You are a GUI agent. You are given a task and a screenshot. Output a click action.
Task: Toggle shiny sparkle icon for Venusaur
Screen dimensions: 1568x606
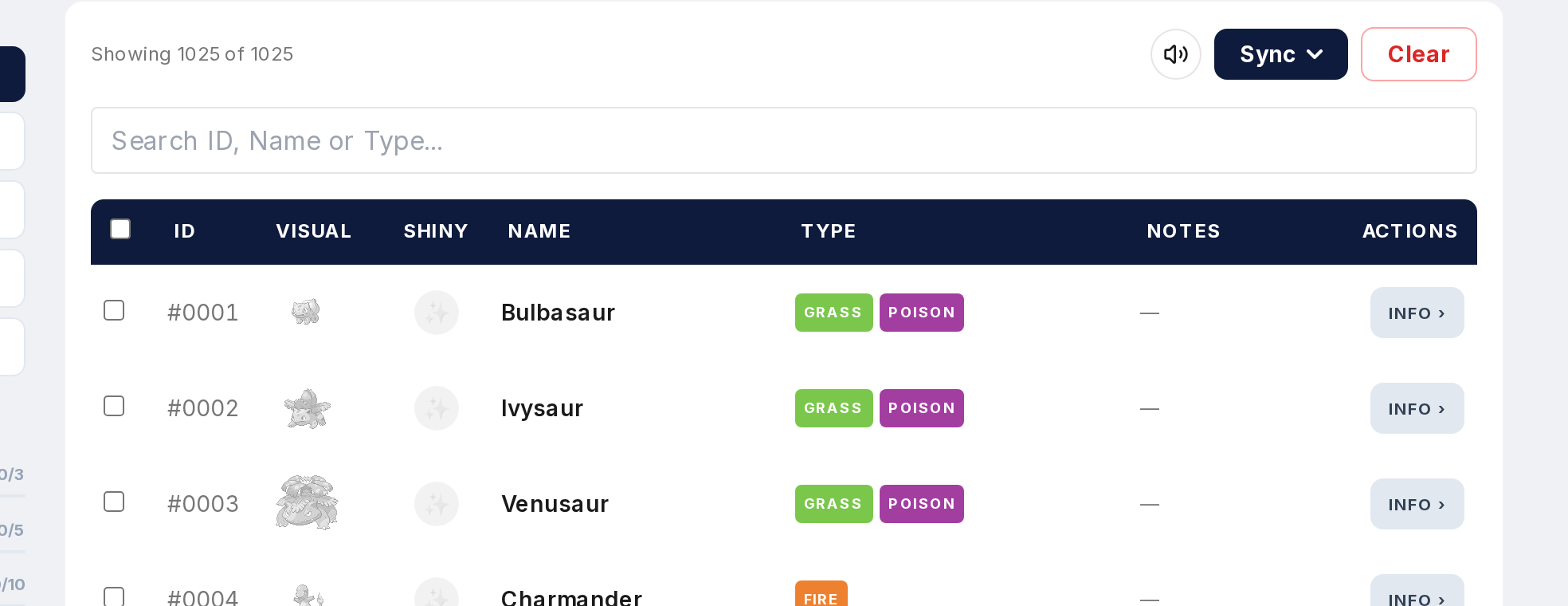pyautogui.click(x=437, y=504)
